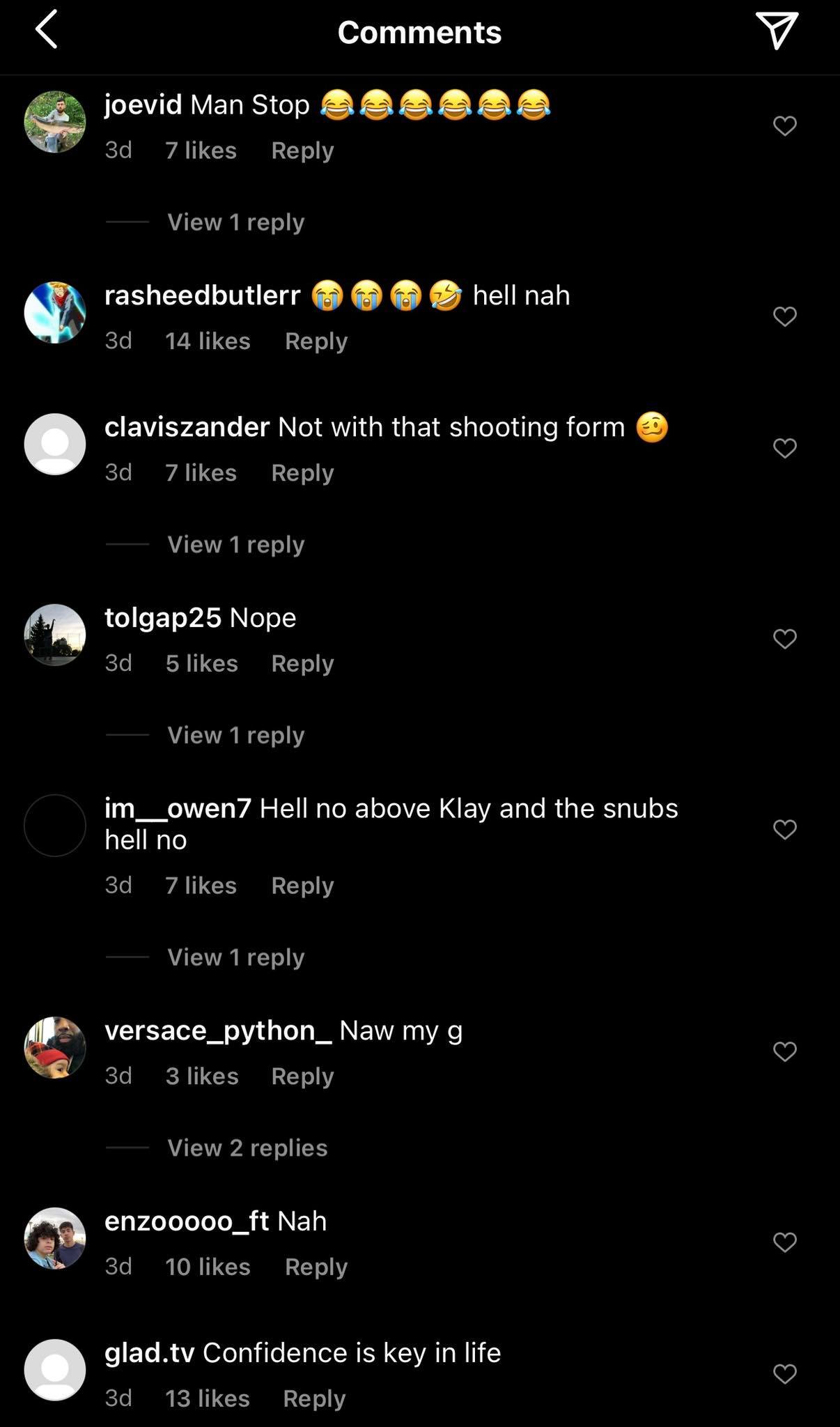
Task: Expand the reply under joevid's comment
Action: 235,222
